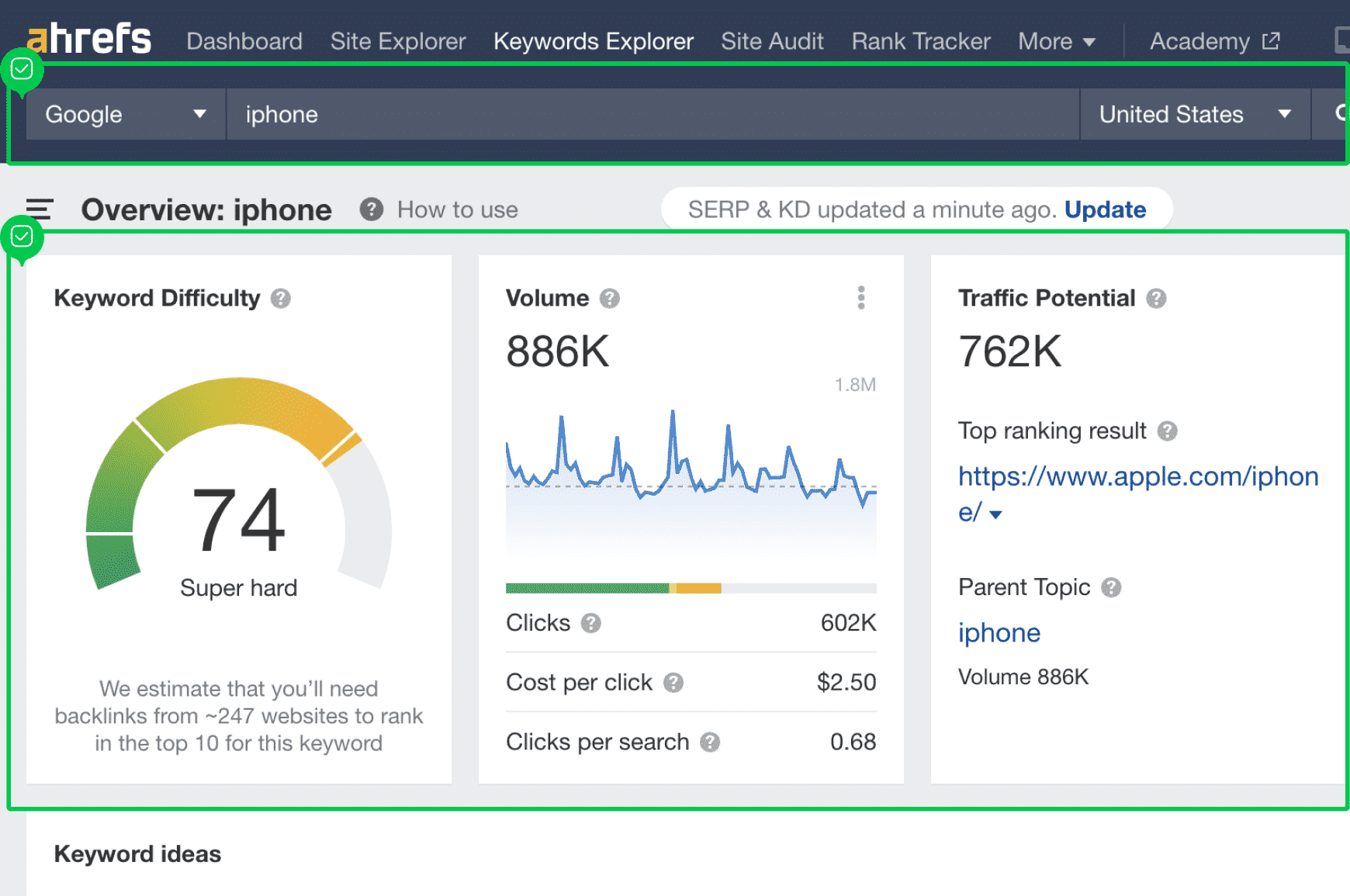Open the Volume card three-dot menu

pos(861,298)
